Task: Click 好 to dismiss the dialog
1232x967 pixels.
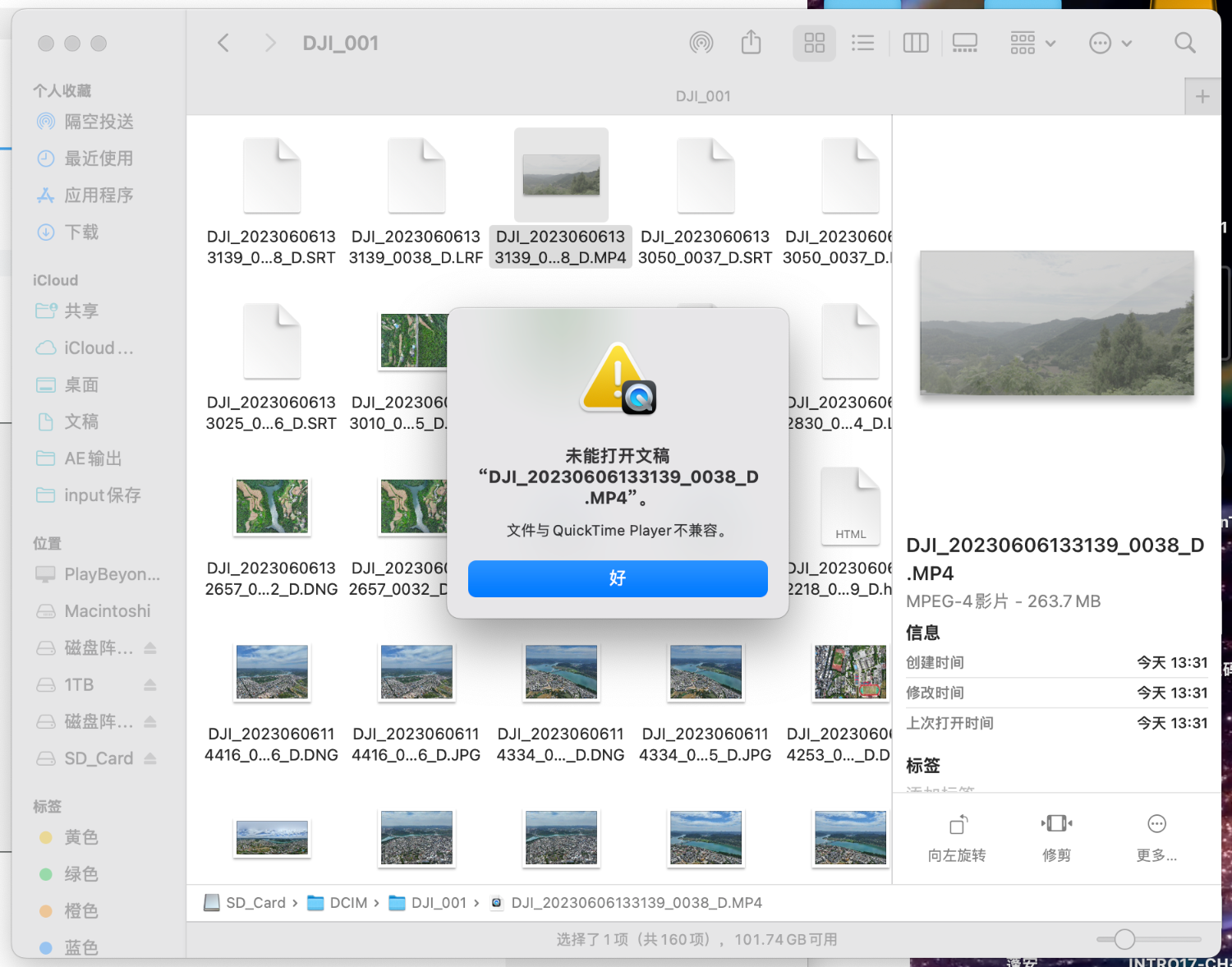Action: [618, 578]
